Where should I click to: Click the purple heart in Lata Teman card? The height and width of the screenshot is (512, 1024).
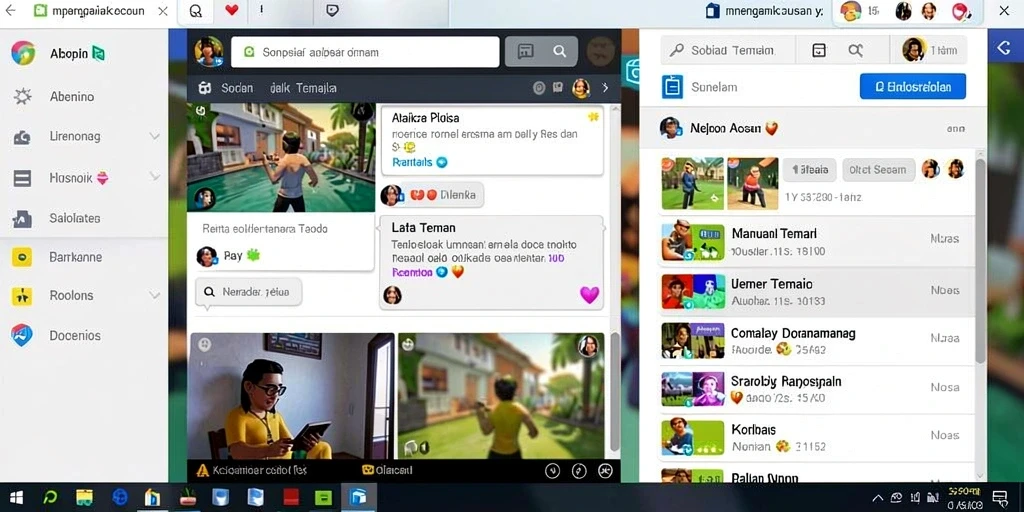click(x=589, y=295)
